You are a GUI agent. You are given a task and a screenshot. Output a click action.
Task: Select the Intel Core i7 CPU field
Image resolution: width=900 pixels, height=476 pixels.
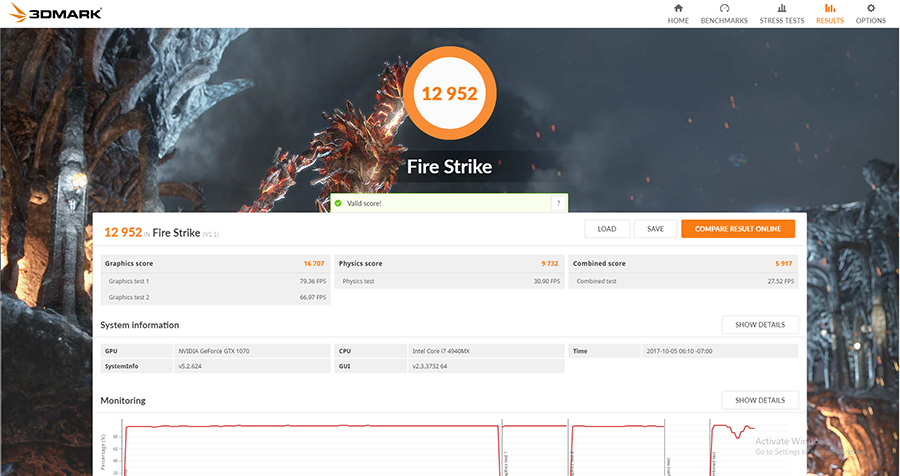coord(486,351)
